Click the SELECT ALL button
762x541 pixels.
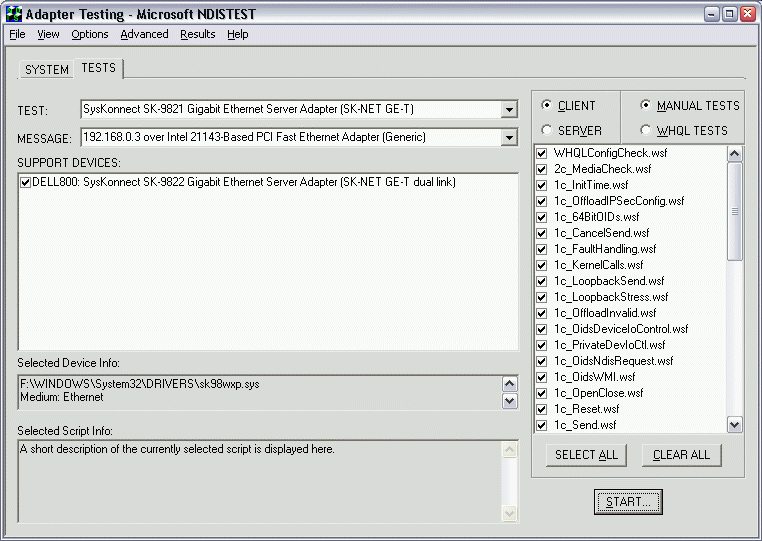click(x=586, y=455)
